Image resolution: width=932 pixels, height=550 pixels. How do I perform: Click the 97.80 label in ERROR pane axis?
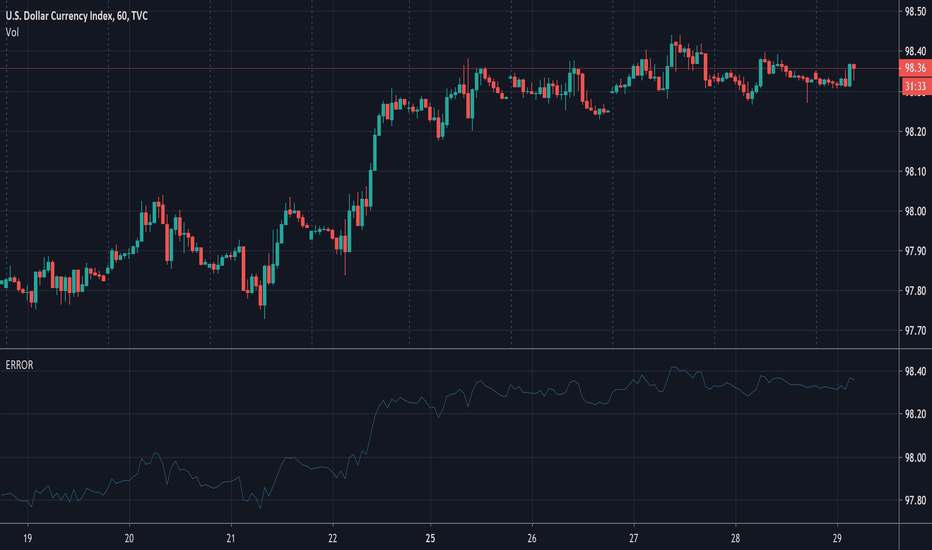[x=915, y=501]
